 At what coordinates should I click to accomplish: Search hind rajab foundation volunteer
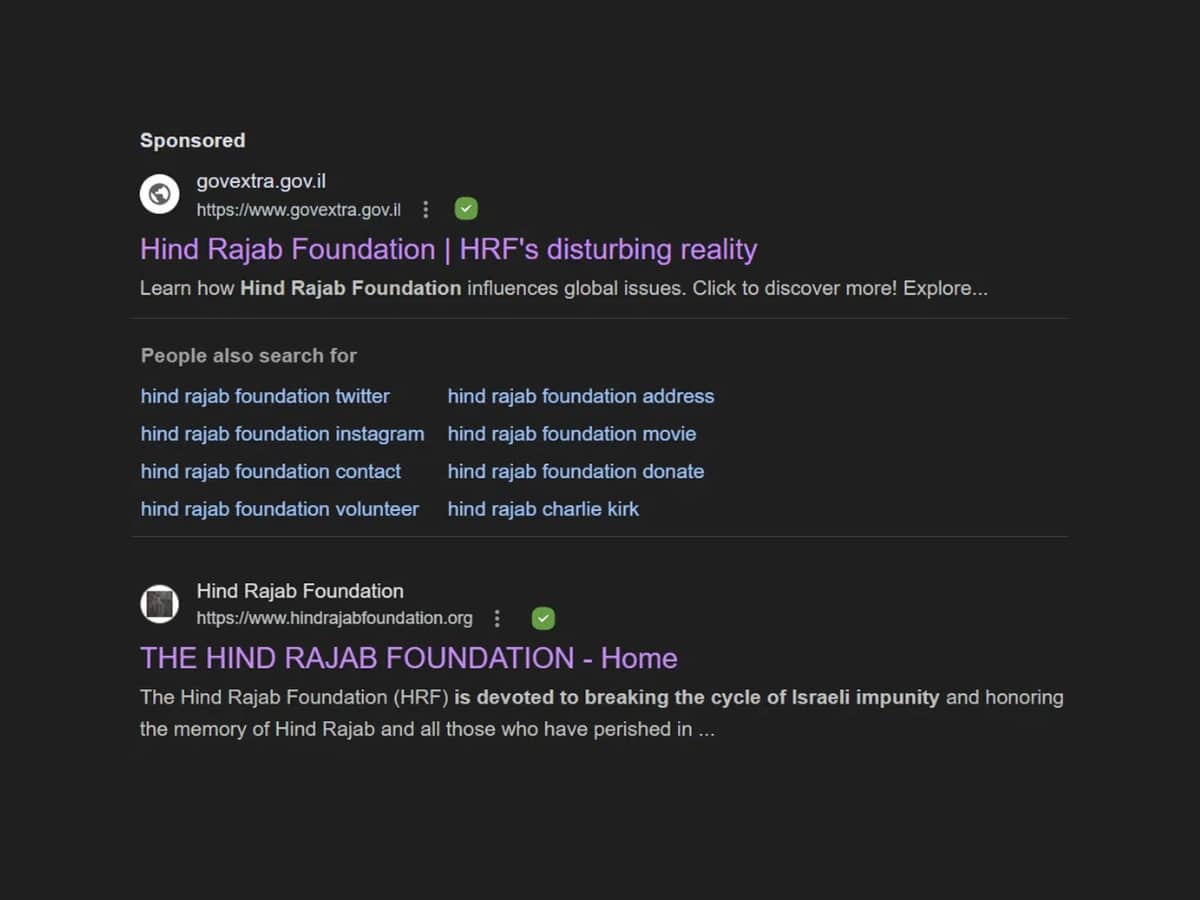click(x=280, y=508)
